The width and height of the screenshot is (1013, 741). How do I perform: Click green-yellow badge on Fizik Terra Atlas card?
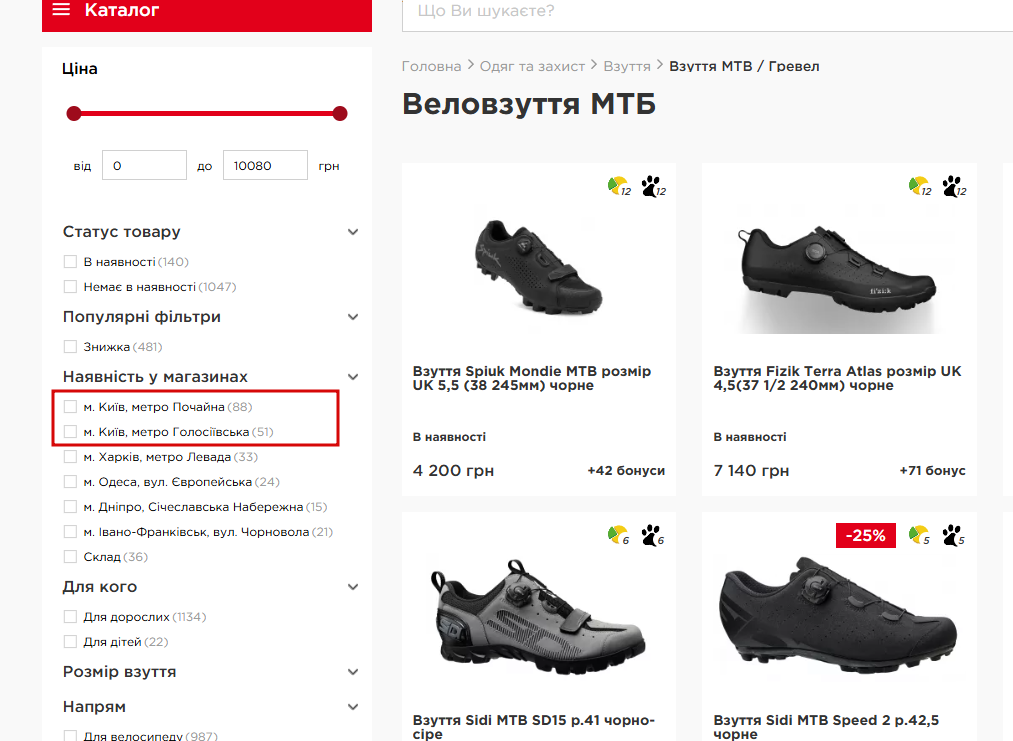[917, 186]
